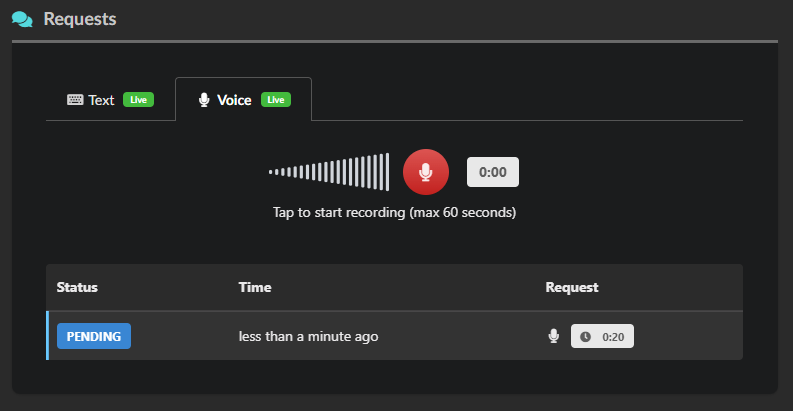Click the microphone icon in pending request row
This screenshot has height=411, width=793.
tap(554, 336)
